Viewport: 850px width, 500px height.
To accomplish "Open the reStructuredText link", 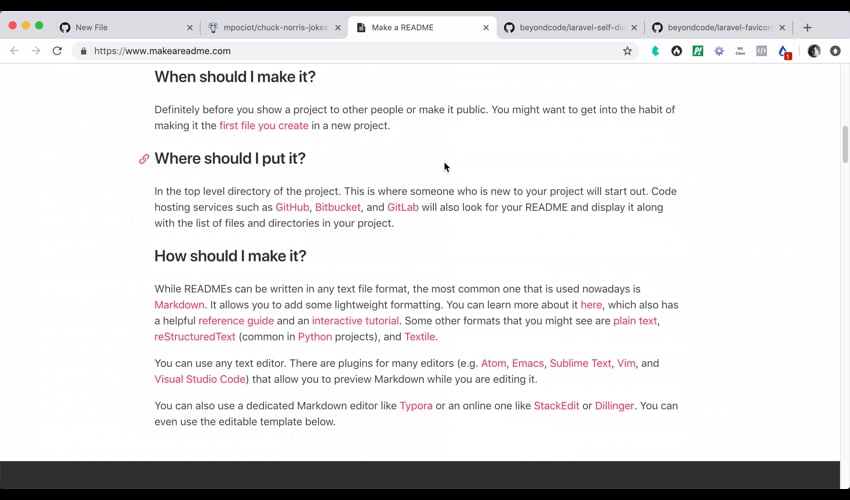I will pyautogui.click(x=195, y=336).
